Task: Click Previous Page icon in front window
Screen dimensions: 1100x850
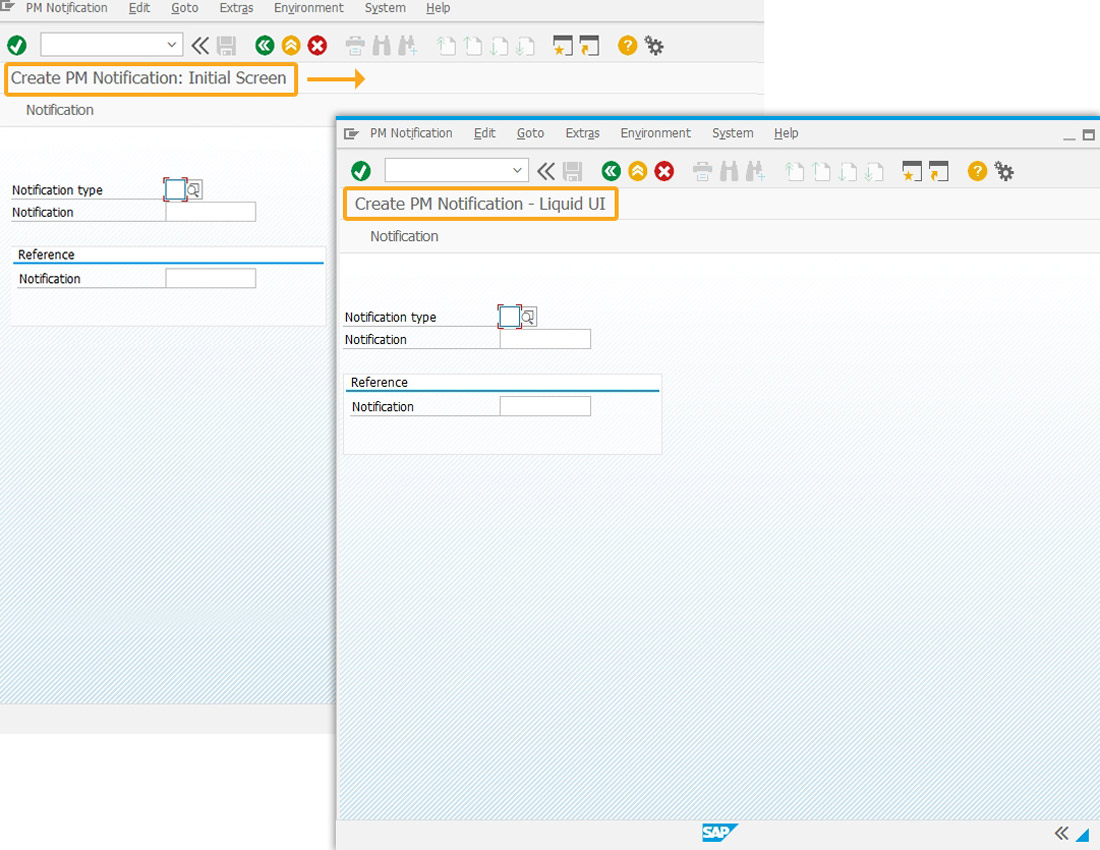Action: 821,171
